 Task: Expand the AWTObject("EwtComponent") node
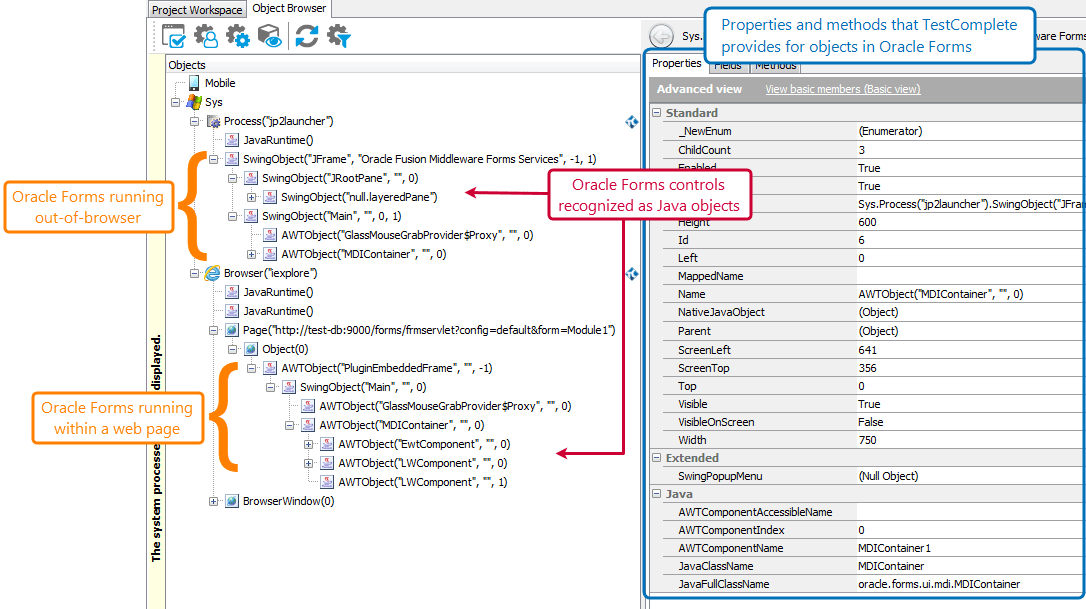[309, 444]
